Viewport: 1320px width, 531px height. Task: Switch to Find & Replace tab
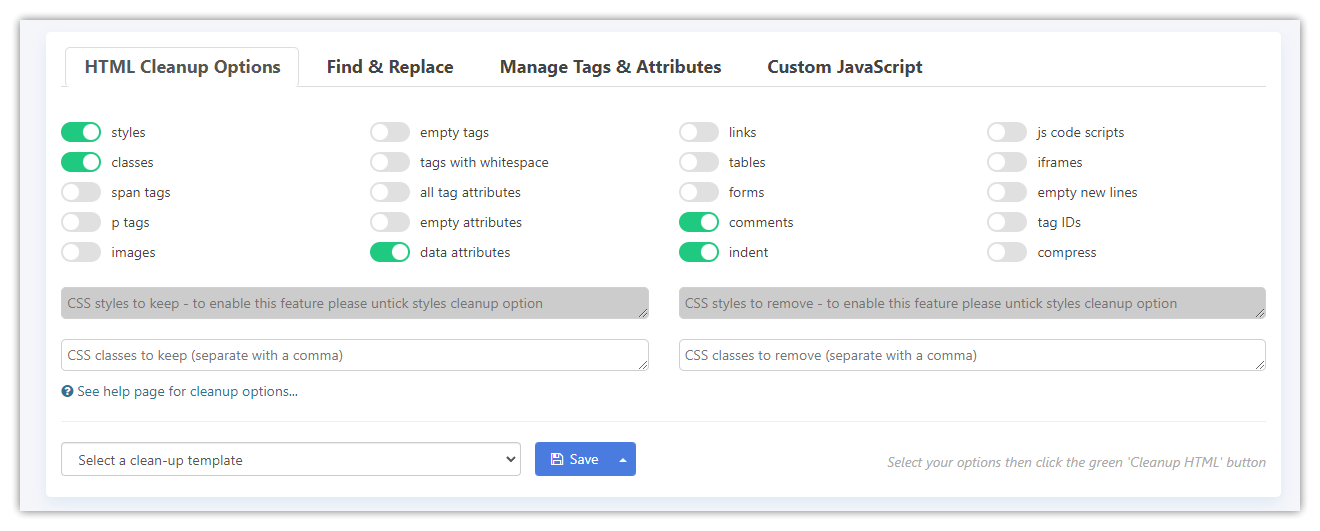point(390,67)
